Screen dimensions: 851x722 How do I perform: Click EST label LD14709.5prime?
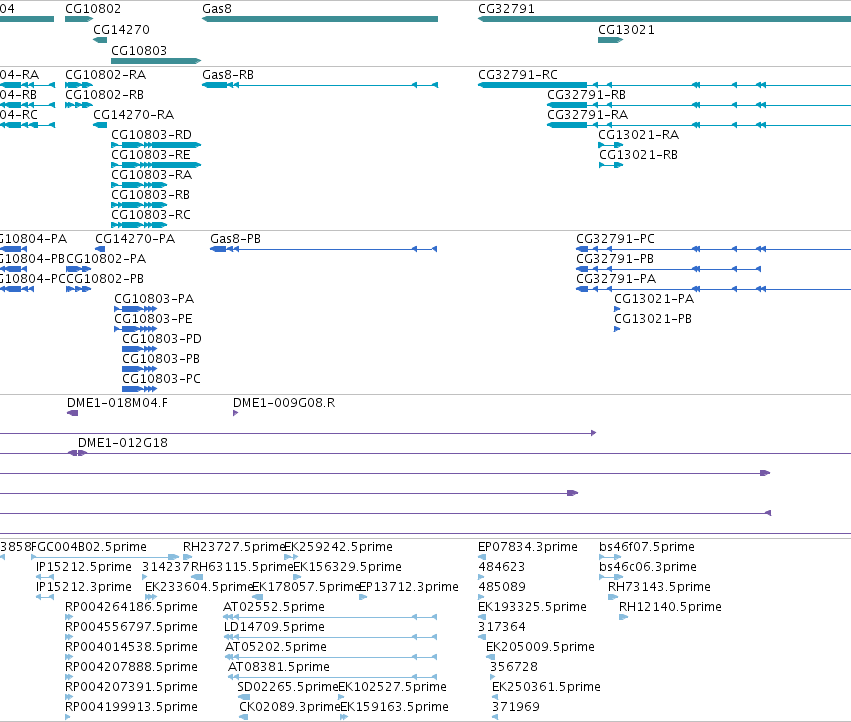pos(274,627)
